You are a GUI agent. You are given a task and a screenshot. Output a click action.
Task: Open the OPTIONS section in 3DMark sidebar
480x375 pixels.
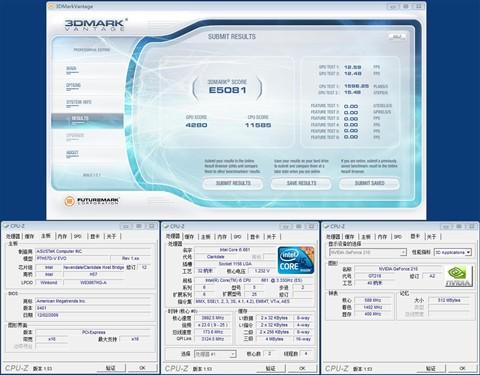click(73, 86)
